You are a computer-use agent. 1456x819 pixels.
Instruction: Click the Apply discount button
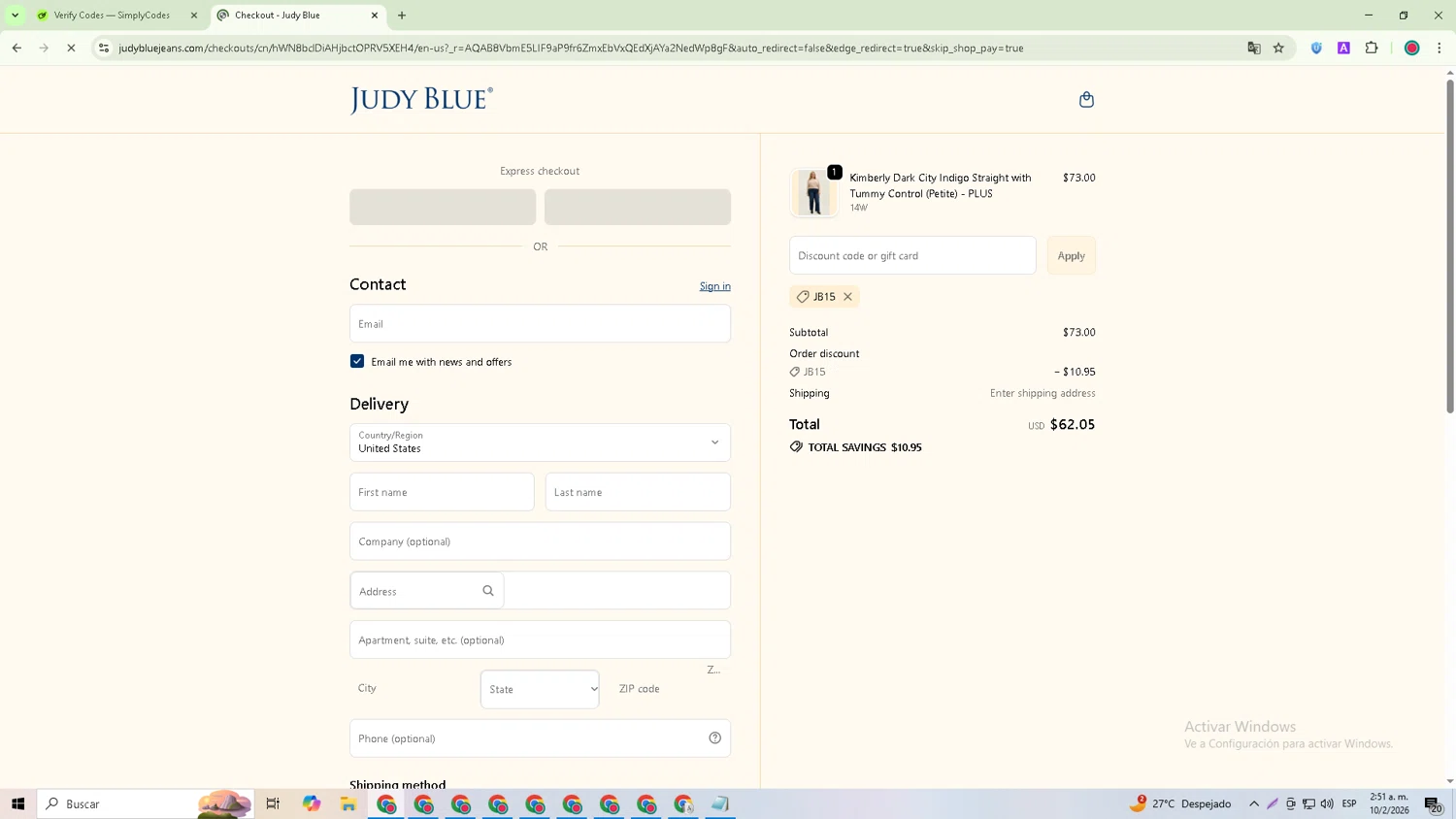[x=1071, y=255]
